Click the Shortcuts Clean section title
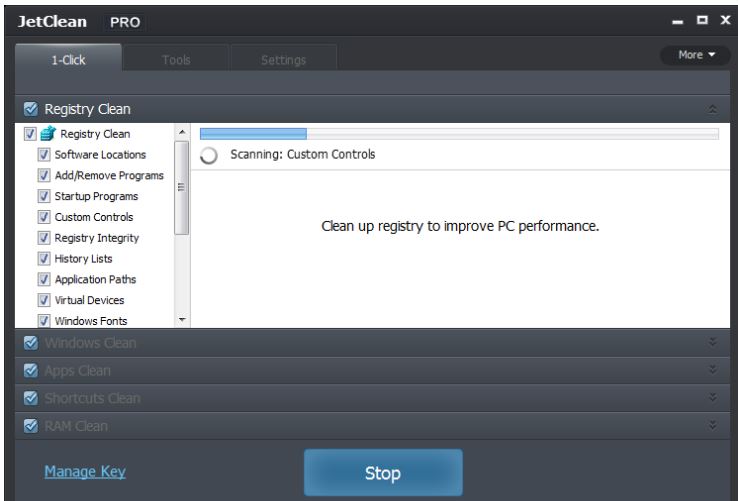Image resolution: width=738 pixels, height=501 pixels. pyautogui.click(x=93, y=398)
